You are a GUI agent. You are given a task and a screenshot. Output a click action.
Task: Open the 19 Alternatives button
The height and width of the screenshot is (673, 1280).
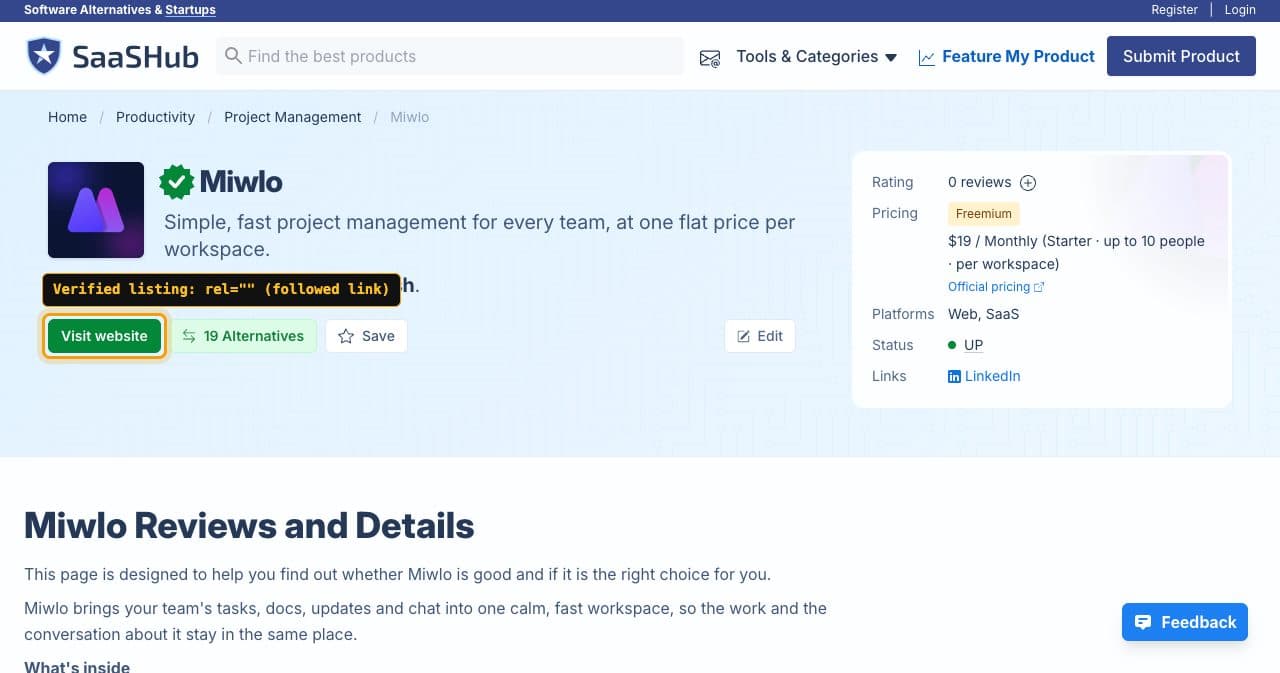244,336
